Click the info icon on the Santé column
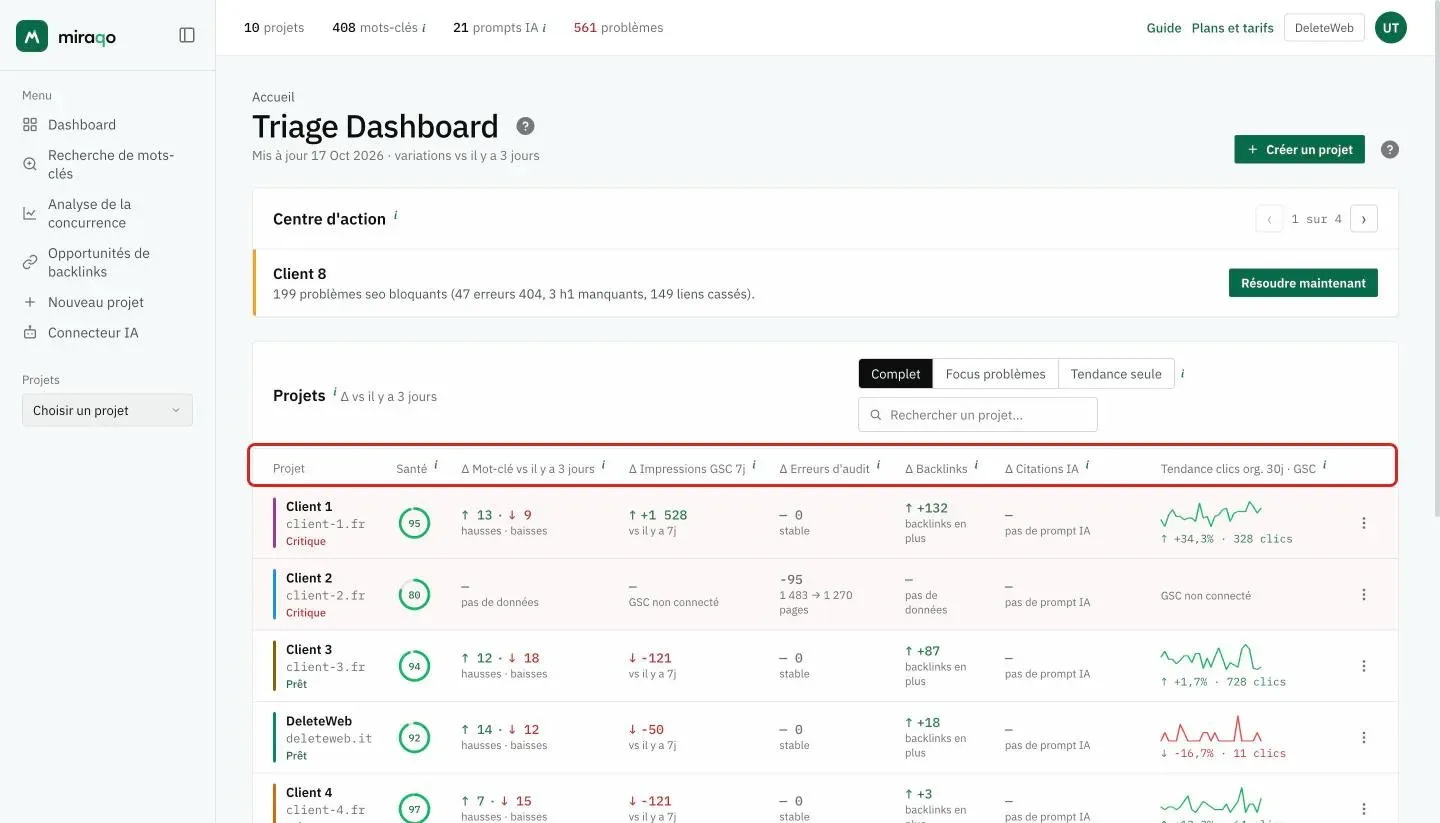The image size is (1440, 823). [436, 465]
